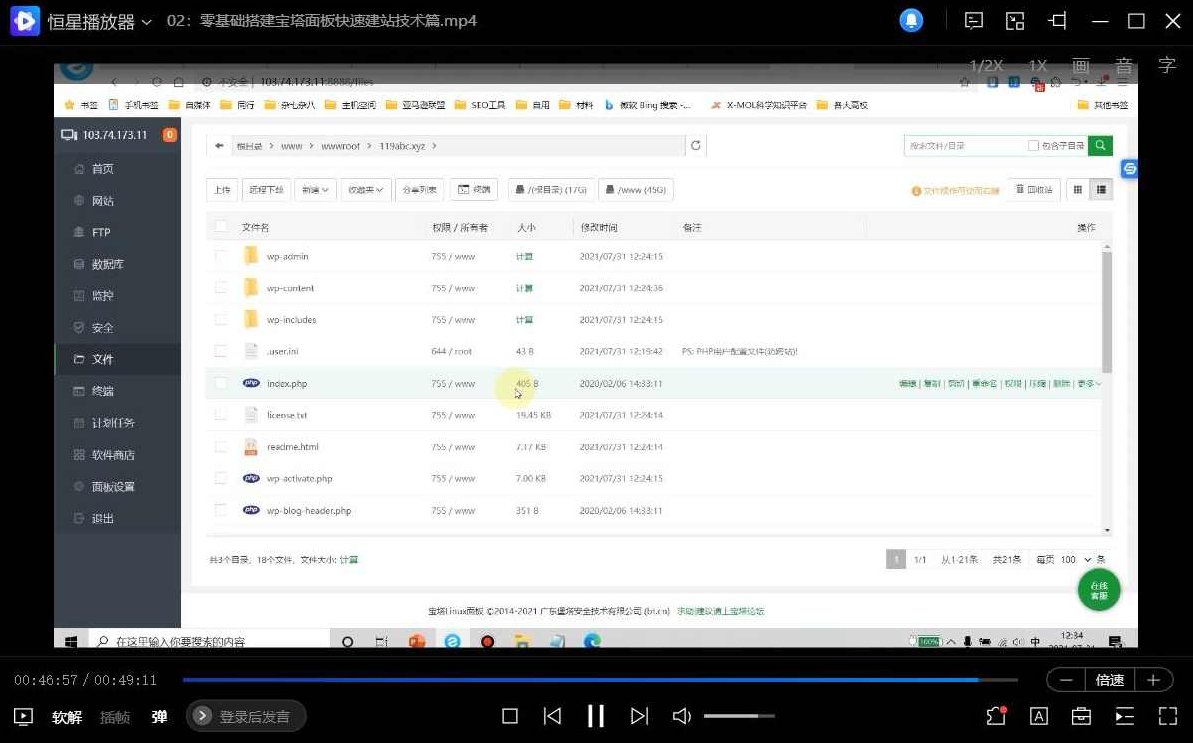Open the playlist panel icon
The image size is (1193, 743).
click(1125, 716)
